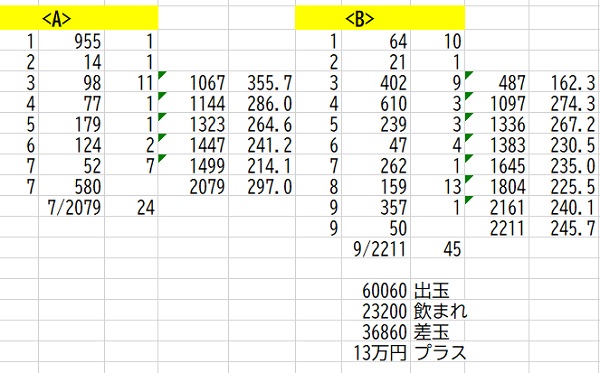Click the average value 241.2
Screen dimensions: 600x373
coord(262,145)
